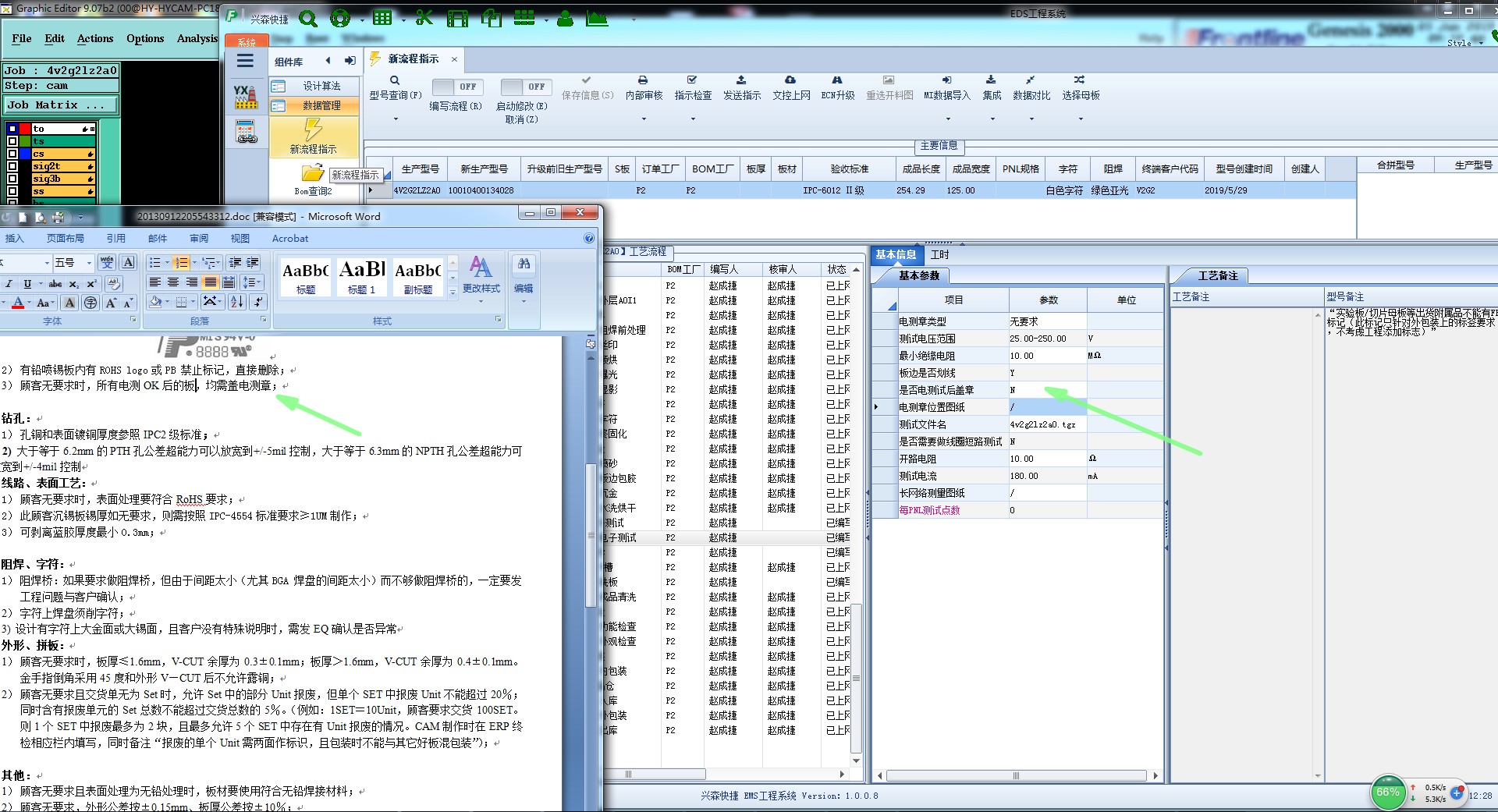
Task: Click the print preview icon in Word quick access
Action: (40, 218)
